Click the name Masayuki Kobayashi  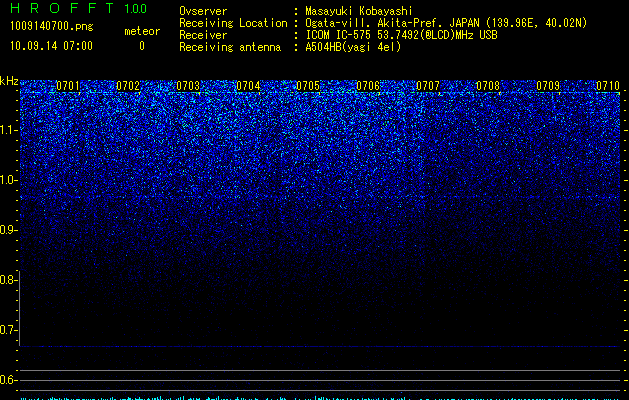click(359, 11)
